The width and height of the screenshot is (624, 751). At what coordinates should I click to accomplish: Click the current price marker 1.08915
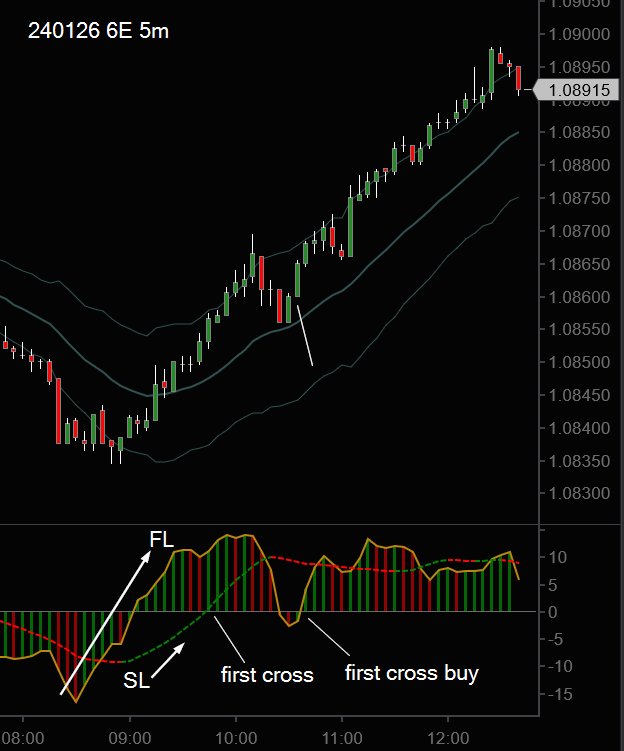(576, 90)
